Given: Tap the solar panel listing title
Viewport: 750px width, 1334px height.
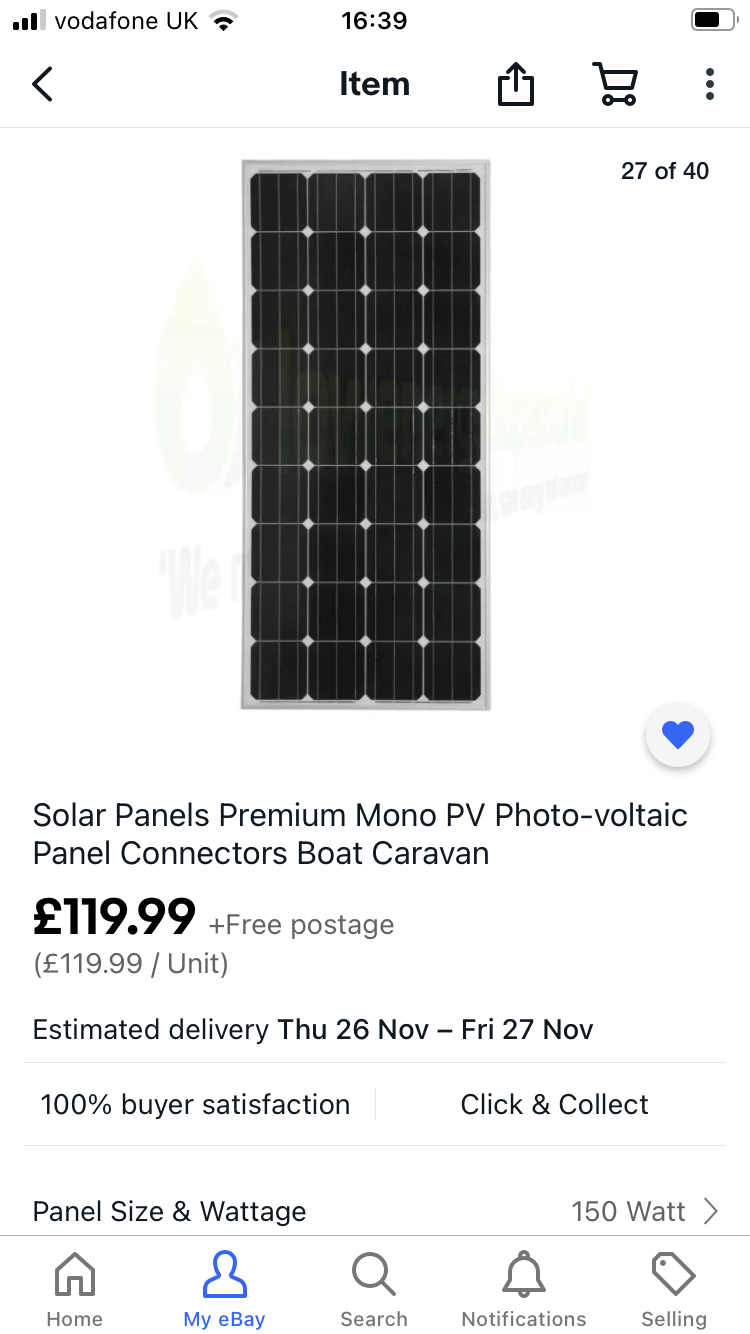Looking at the screenshot, I should 360,834.
